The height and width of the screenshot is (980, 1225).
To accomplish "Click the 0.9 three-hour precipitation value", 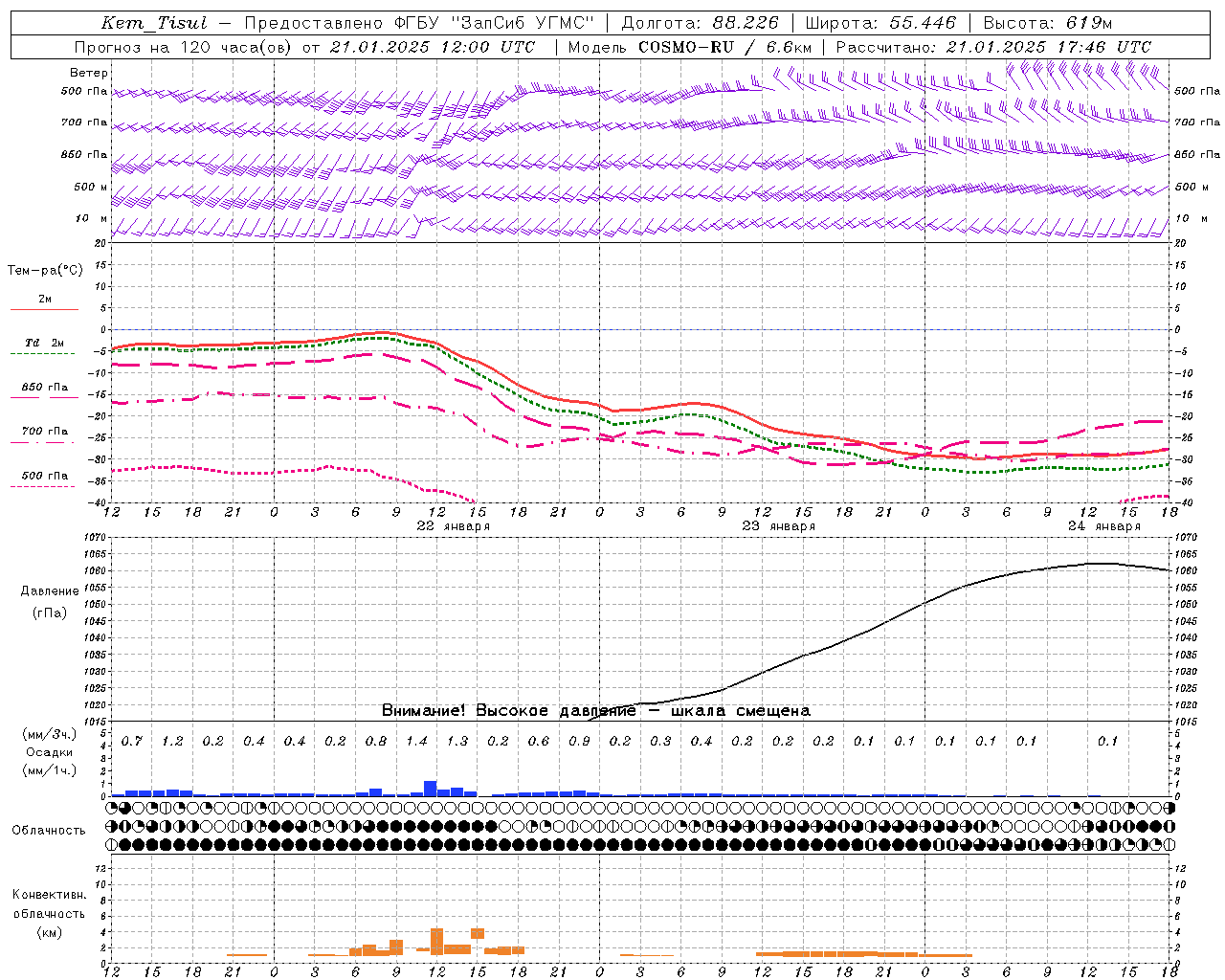I will pos(579,742).
